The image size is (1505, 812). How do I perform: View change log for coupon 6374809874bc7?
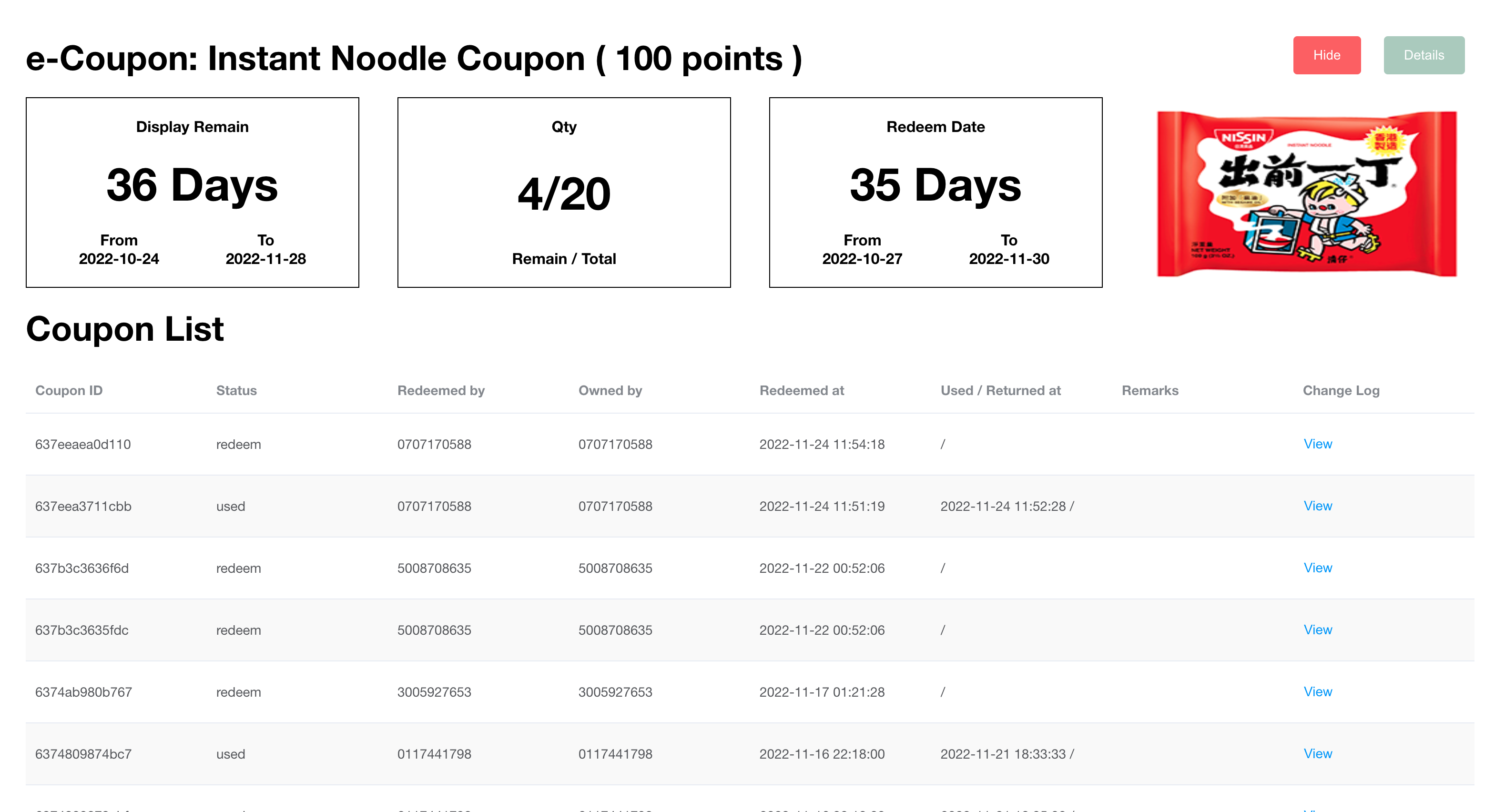tap(1317, 753)
